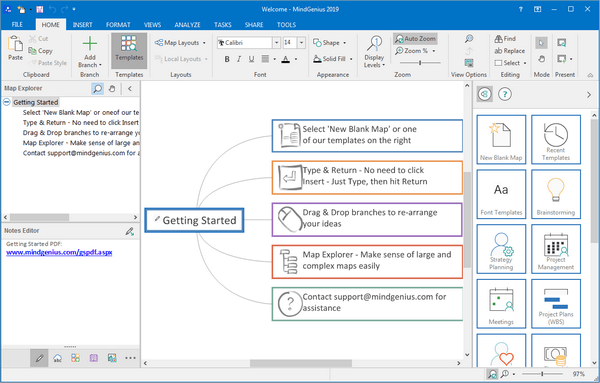The width and height of the screenshot is (600, 383).
Task: Open the Solid Fill dropdown
Action: tap(333, 59)
